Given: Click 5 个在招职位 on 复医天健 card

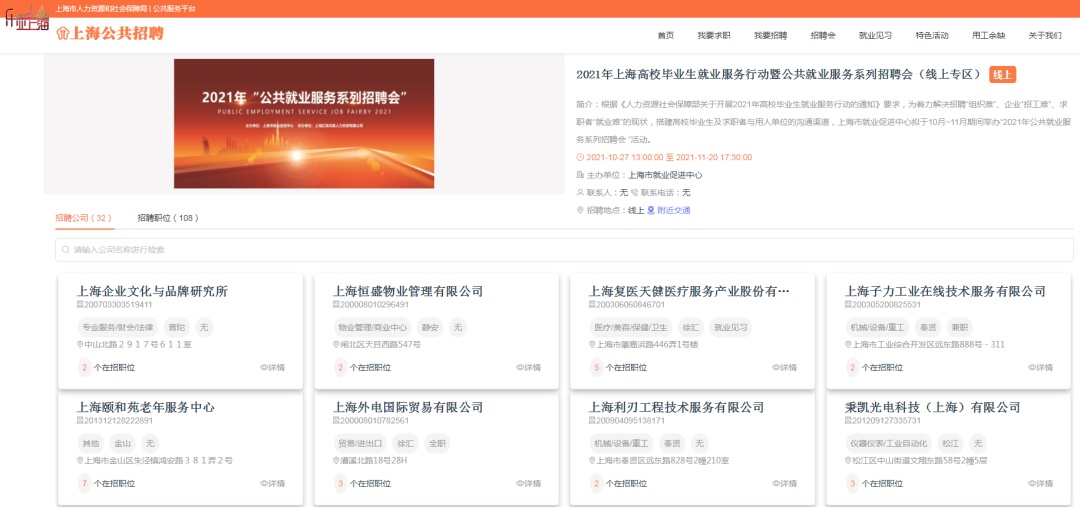Looking at the screenshot, I should pyautogui.click(x=618, y=368).
